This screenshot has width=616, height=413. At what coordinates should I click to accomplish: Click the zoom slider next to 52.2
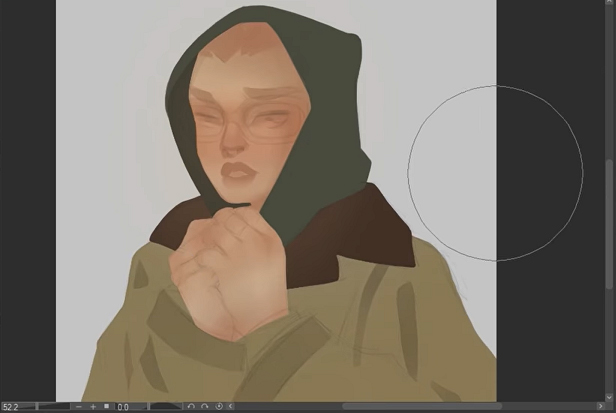(53, 407)
